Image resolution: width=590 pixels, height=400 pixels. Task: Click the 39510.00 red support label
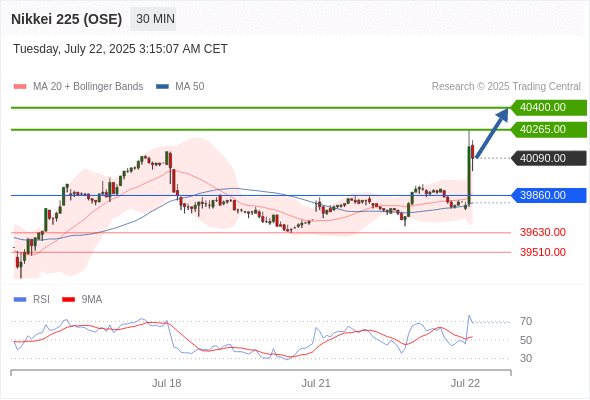coord(543,252)
